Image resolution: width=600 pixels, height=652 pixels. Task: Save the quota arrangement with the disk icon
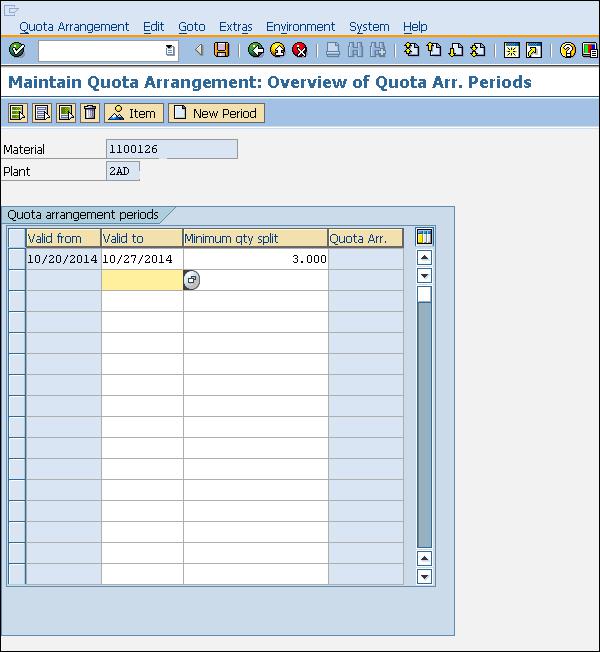(x=221, y=50)
